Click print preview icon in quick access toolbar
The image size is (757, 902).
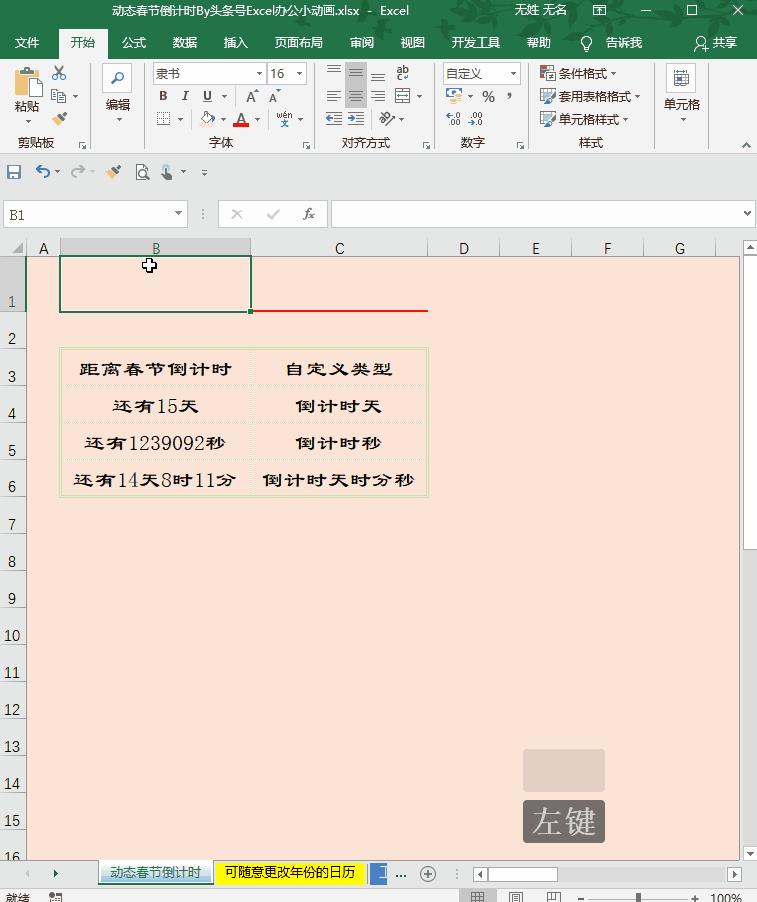(x=142, y=171)
